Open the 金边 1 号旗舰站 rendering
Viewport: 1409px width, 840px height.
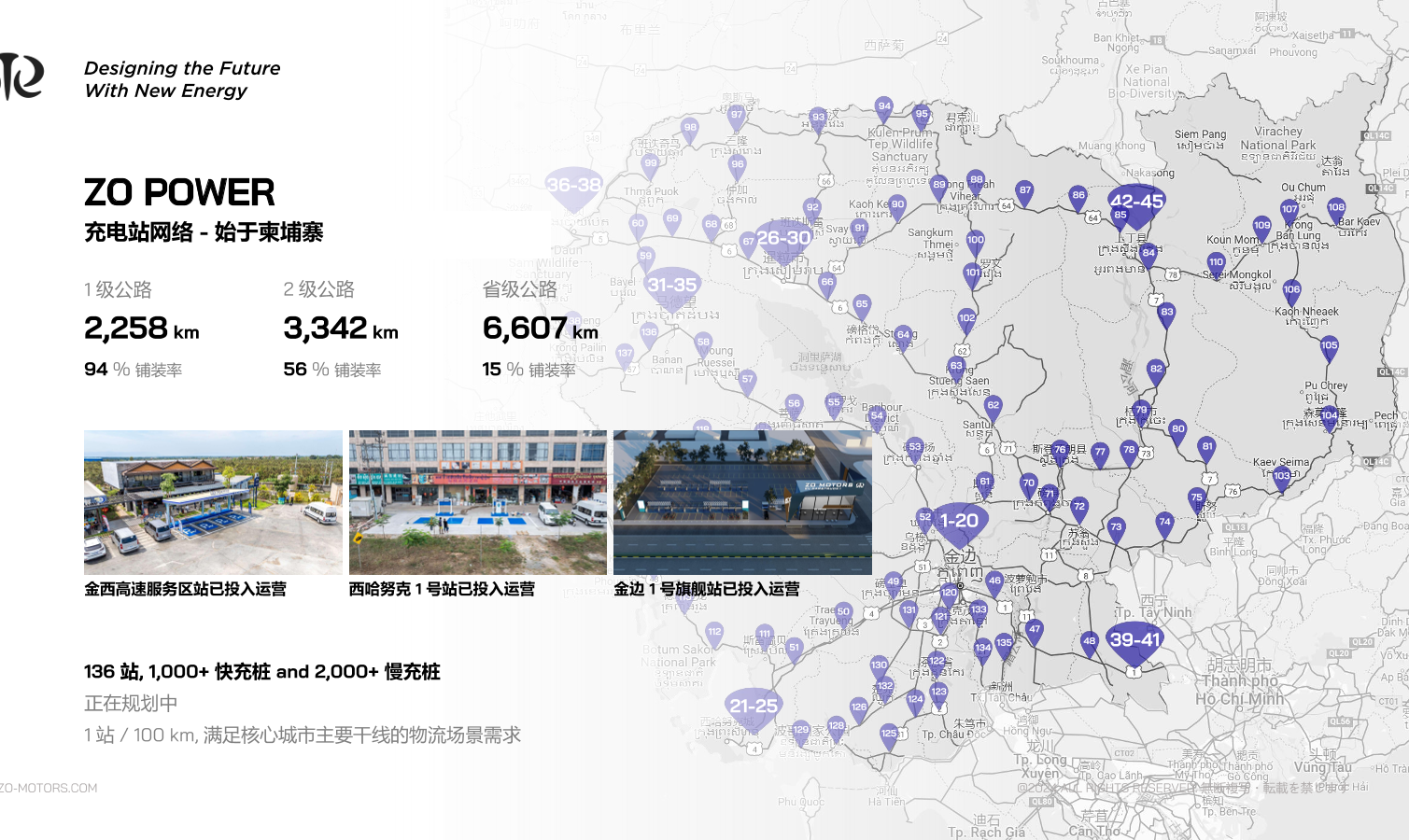click(x=742, y=502)
